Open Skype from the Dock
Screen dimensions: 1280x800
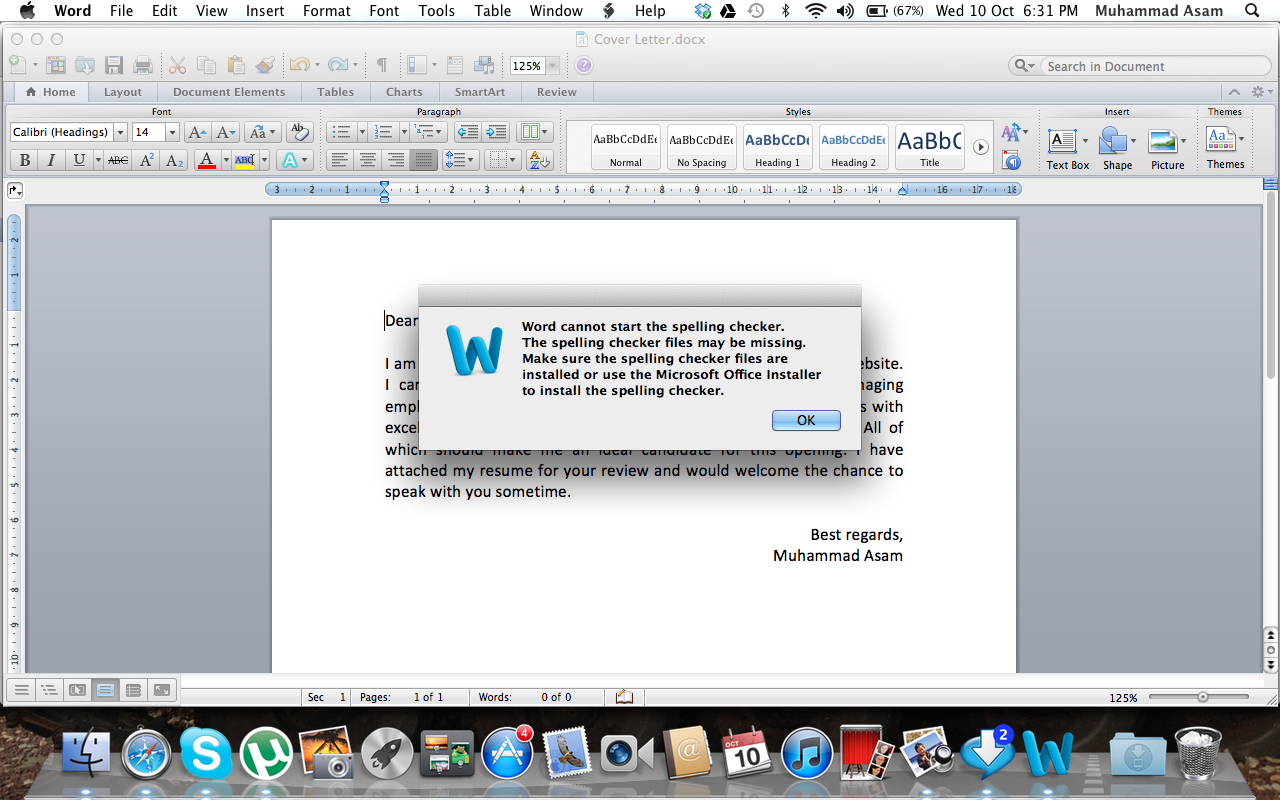pyautogui.click(x=206, y=753)
